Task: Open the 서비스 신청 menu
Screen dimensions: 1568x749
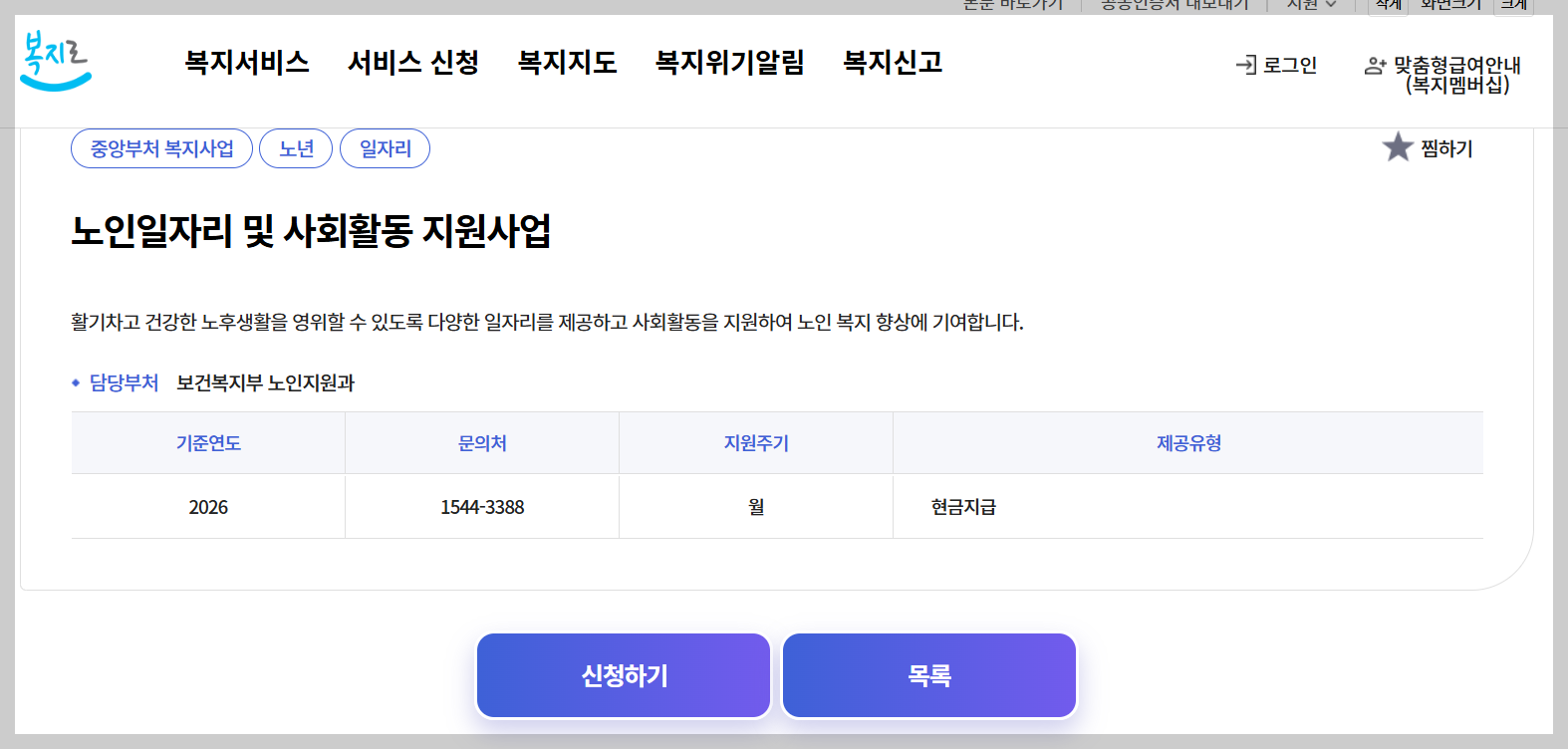Action: pos(413,63)
